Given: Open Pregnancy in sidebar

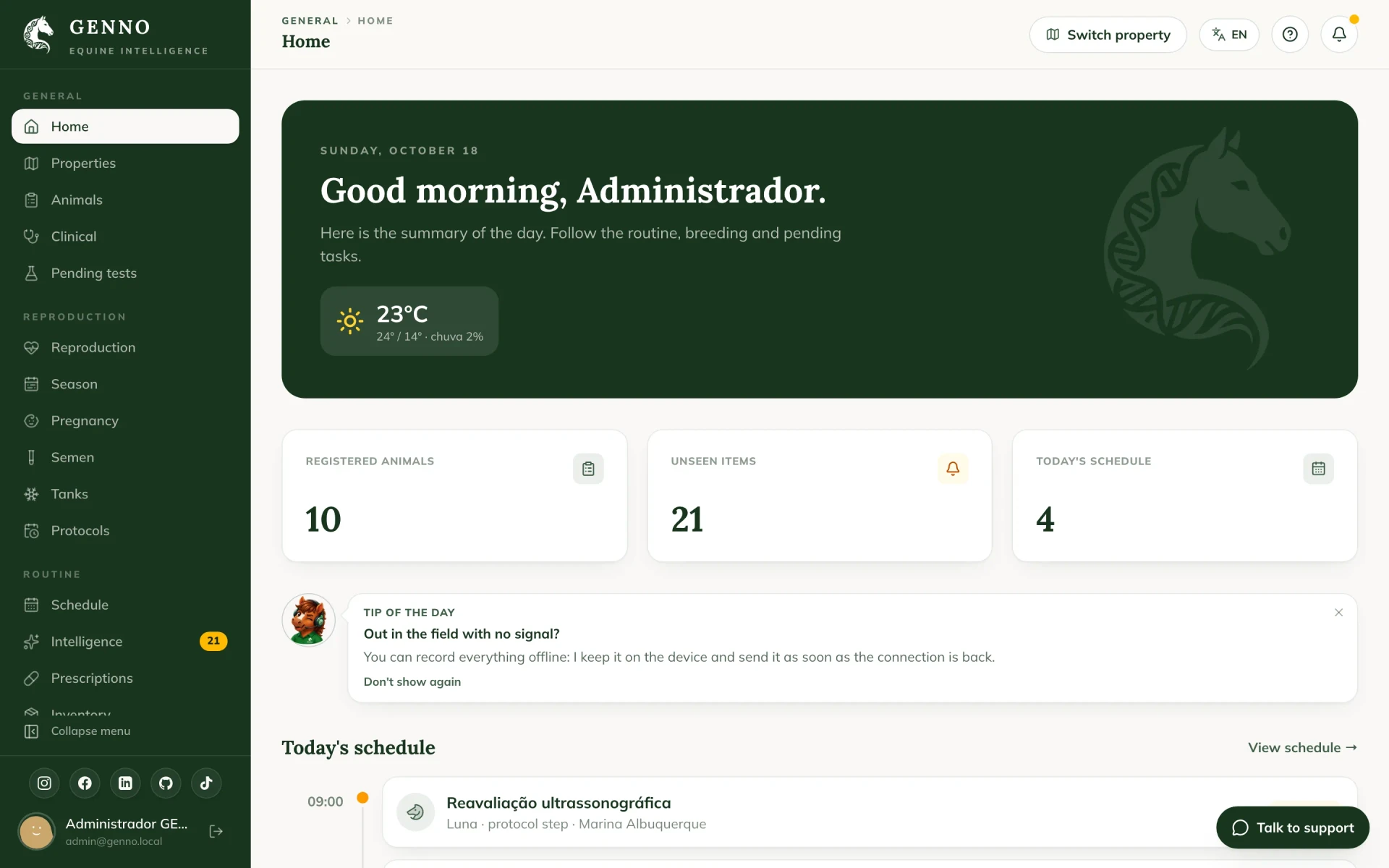Looking at the screenshot, I should (x=125, y=421).
